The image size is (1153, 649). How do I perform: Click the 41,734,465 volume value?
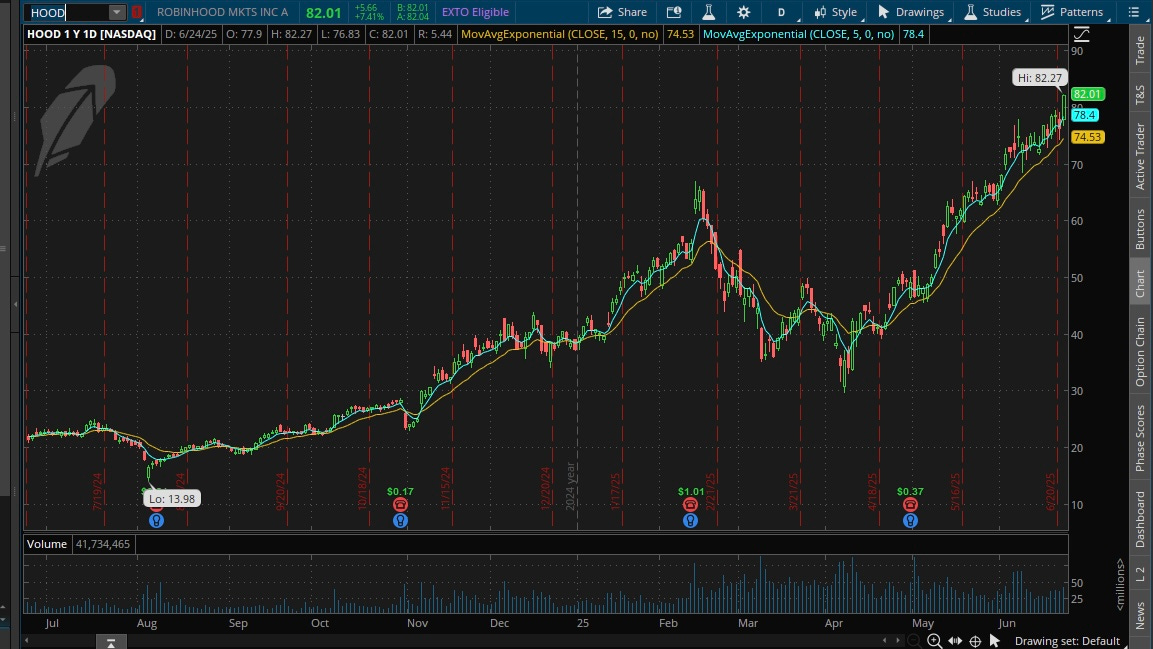tap(103, 544)
